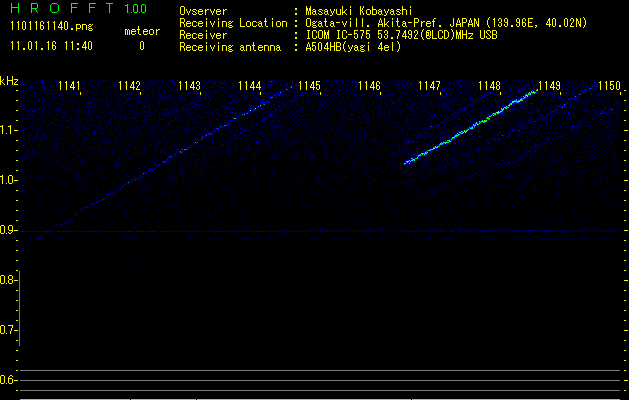Screen dimensions: 629x400
Task: Click the 1144 time axis label
Action: [x=249, y=86]
